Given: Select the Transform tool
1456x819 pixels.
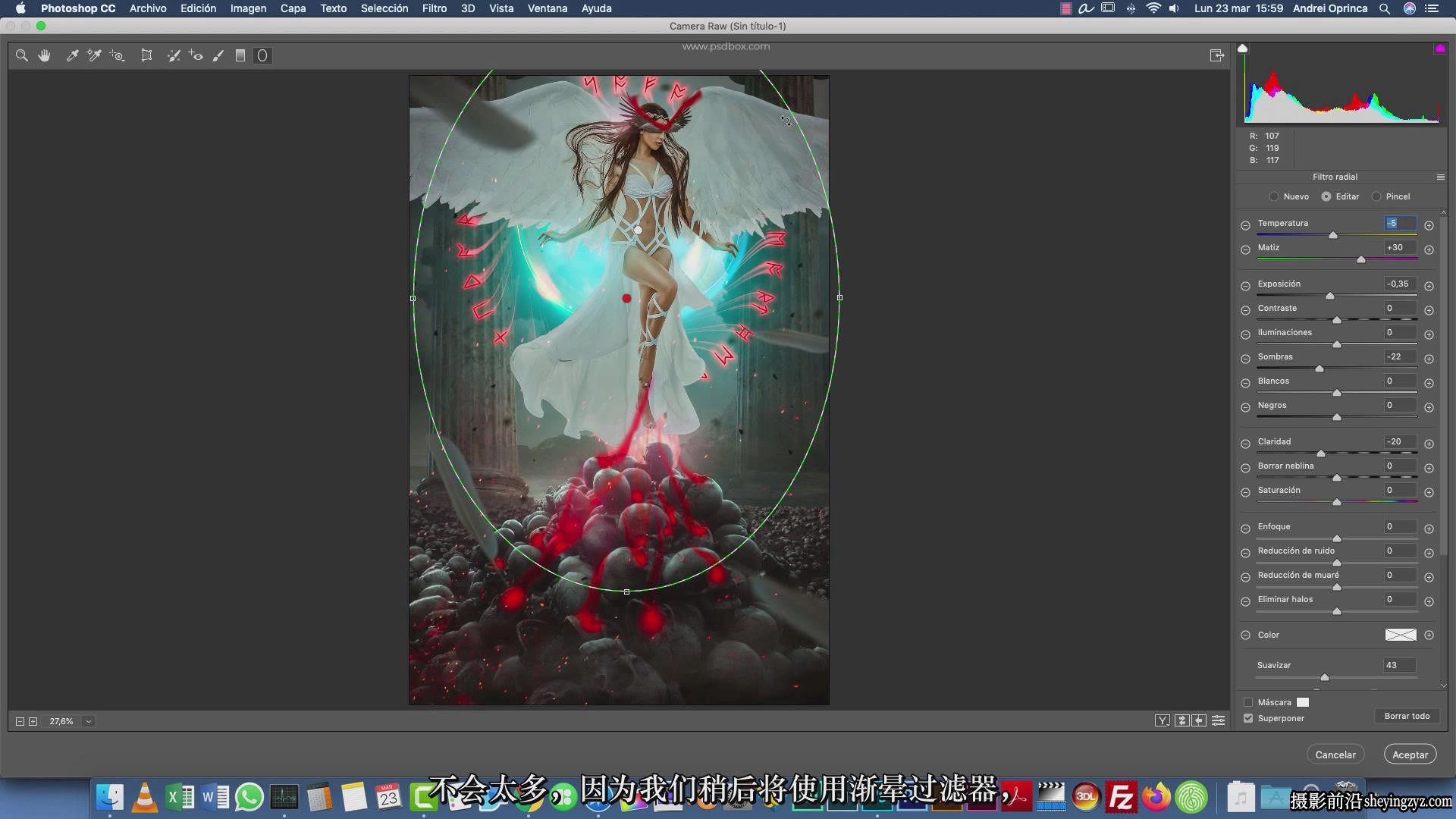Looking at the screenshot, I should [146, 55].
